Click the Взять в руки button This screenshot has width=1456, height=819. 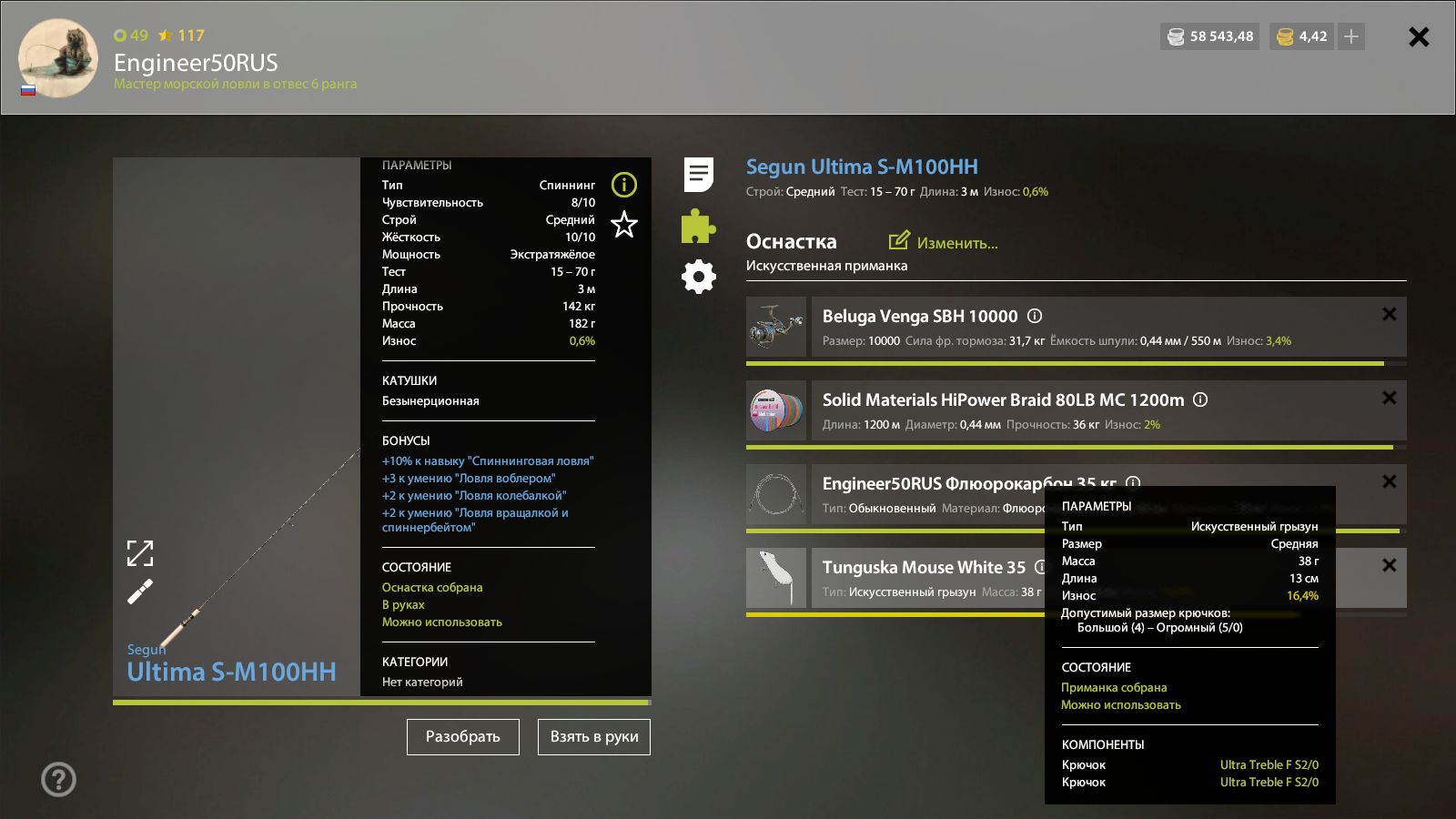[x=594, y=737]
